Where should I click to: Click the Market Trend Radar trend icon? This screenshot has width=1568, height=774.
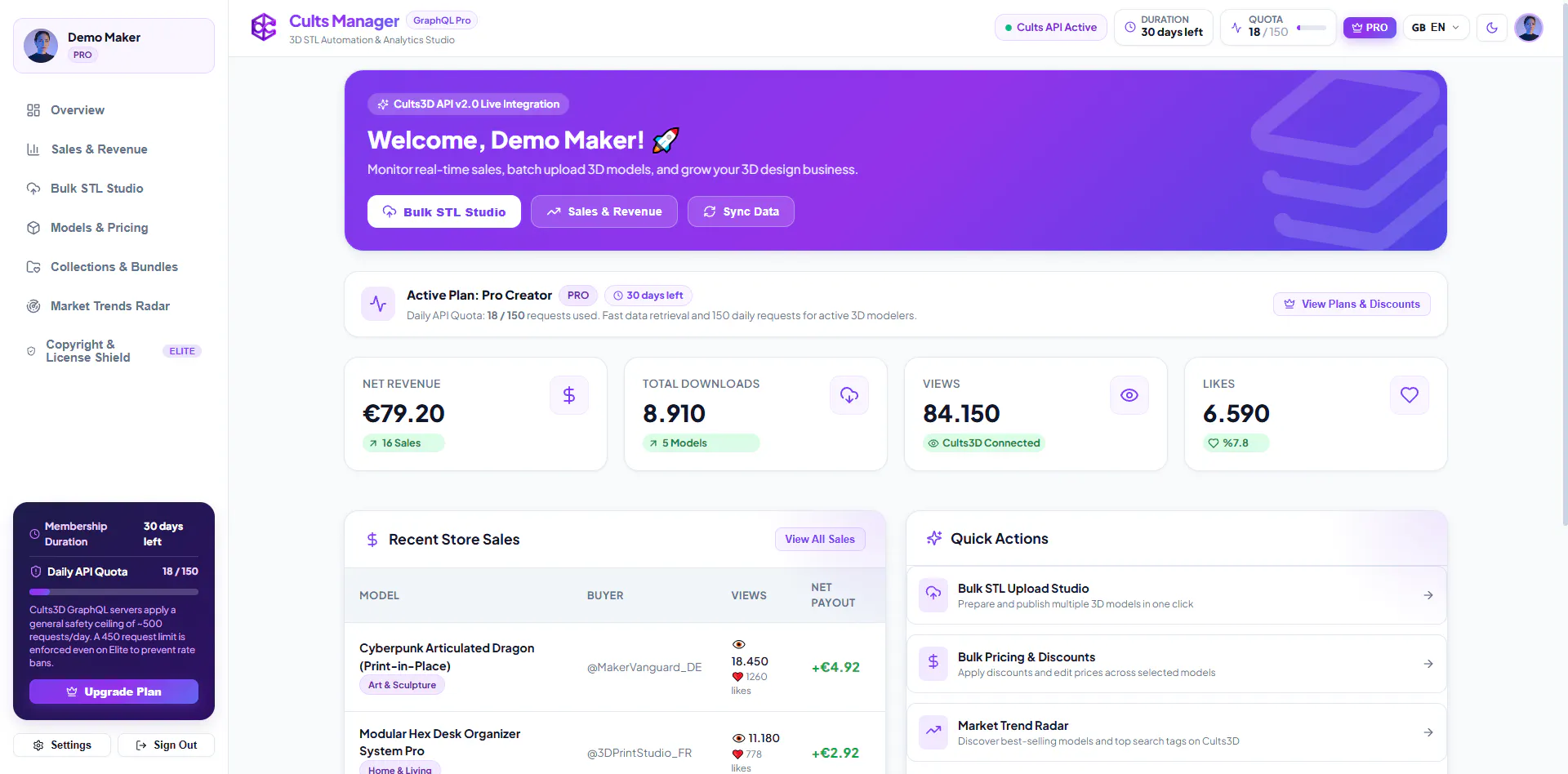(x=933, y=732)
